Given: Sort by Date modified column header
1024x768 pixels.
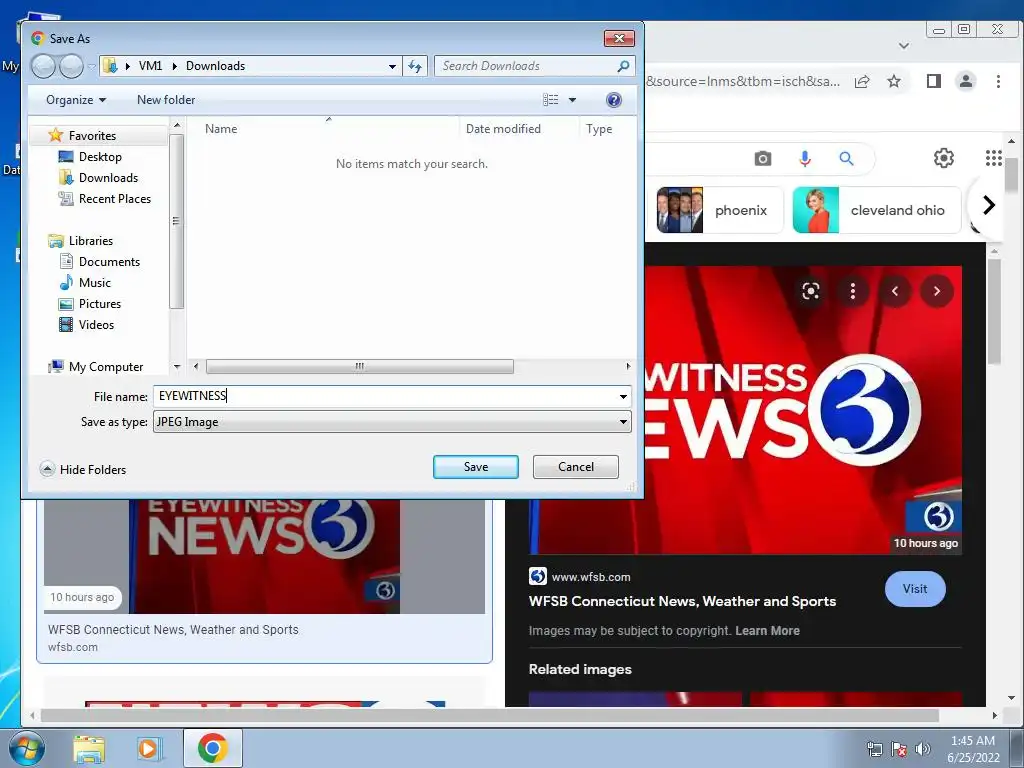Looking at the screenshot, I should pyautogui.click(x=503, y=129).
